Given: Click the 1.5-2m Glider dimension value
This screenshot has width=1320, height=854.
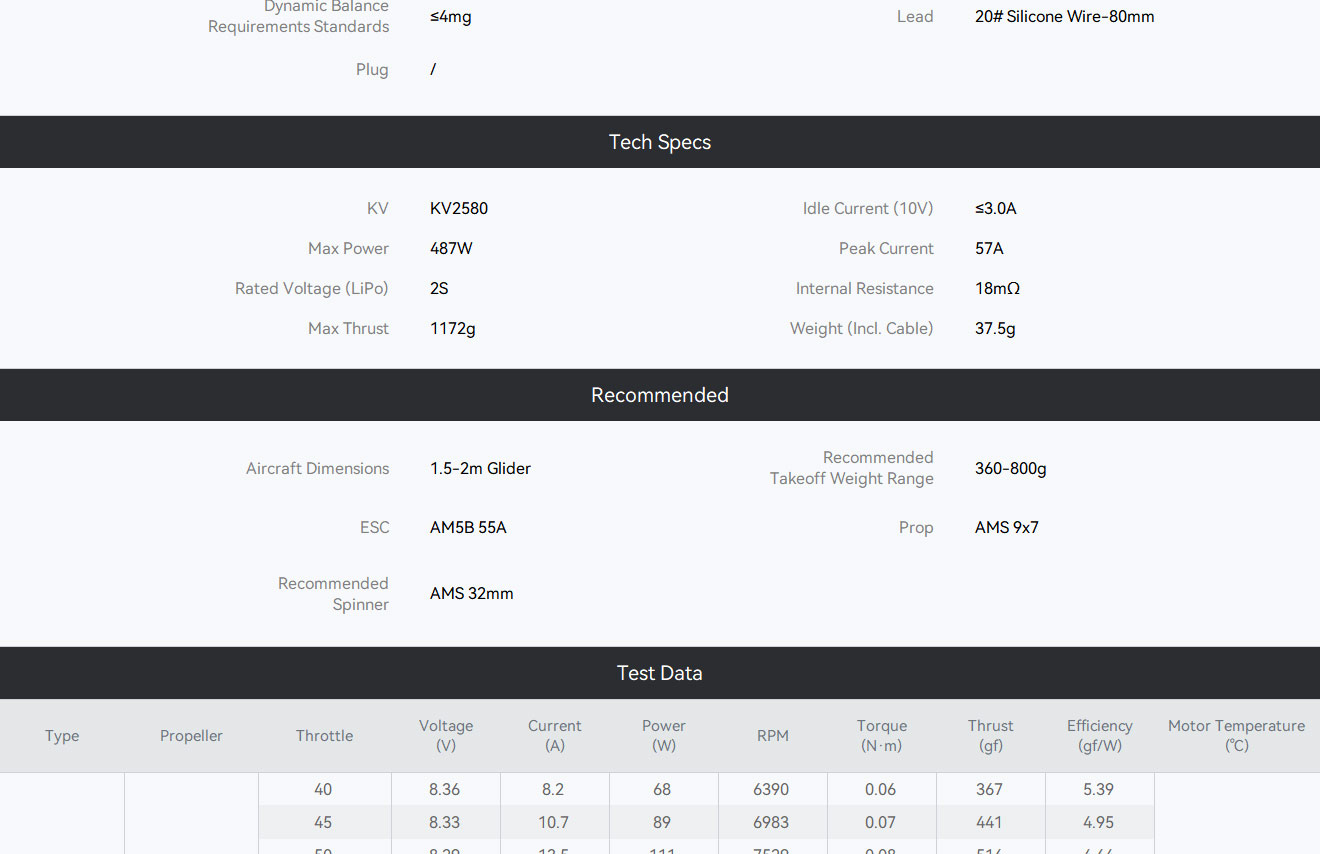Looking at the screenshot, I should [x=480, y=468].
